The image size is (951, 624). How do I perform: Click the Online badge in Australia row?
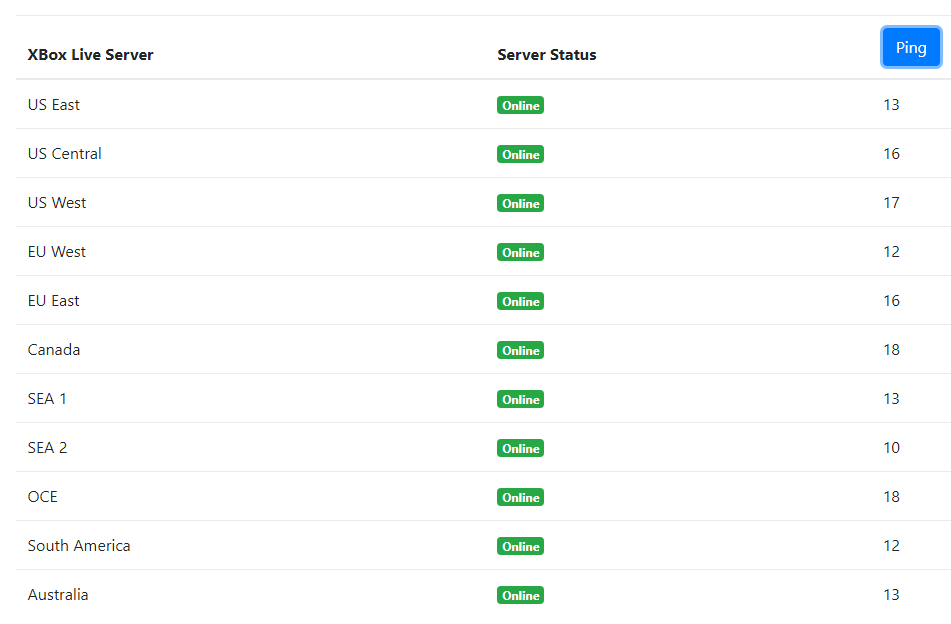[520, 596]
